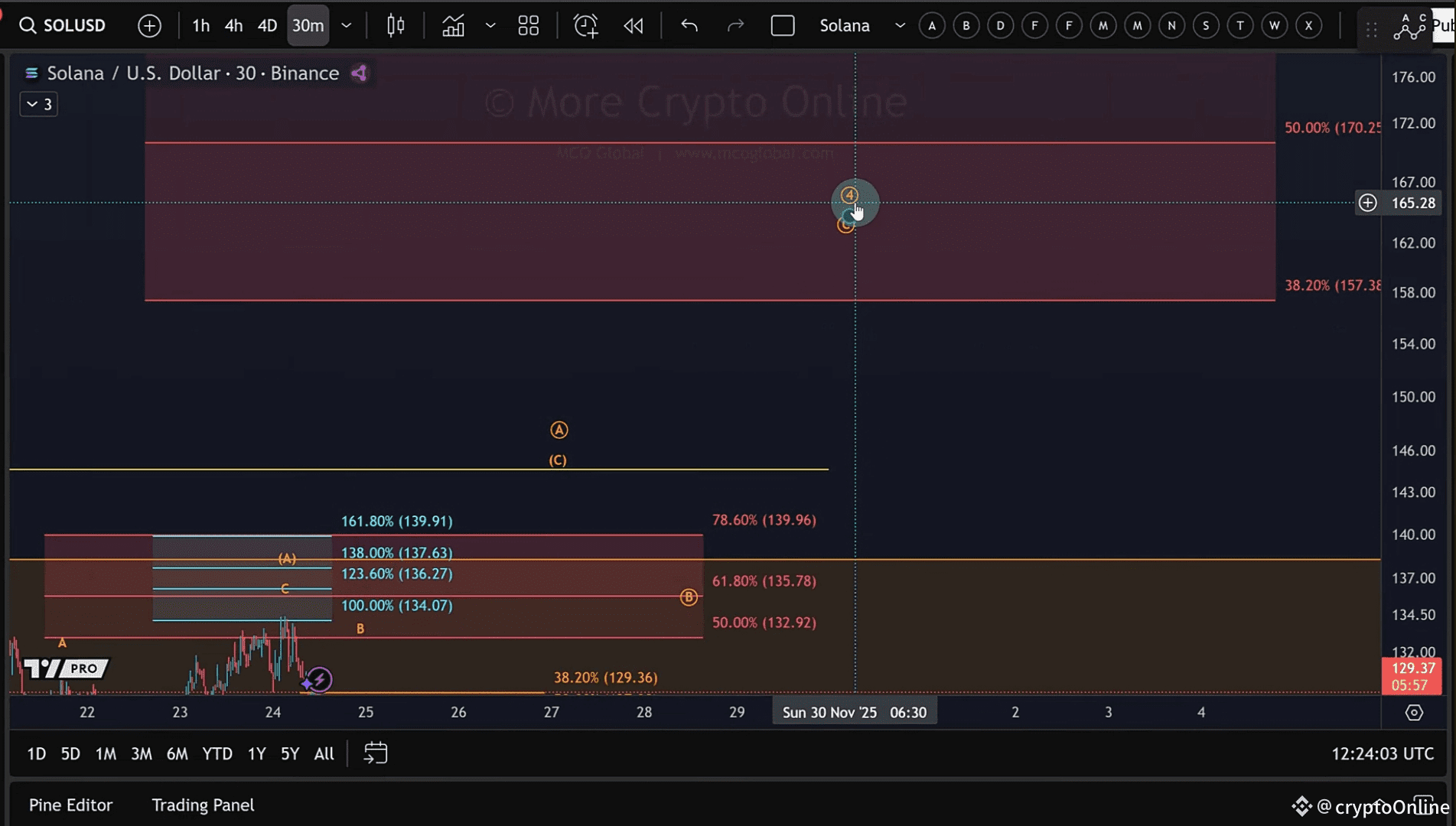
Task: Open the Solana layout name dropdown
Action: (900, 25)
